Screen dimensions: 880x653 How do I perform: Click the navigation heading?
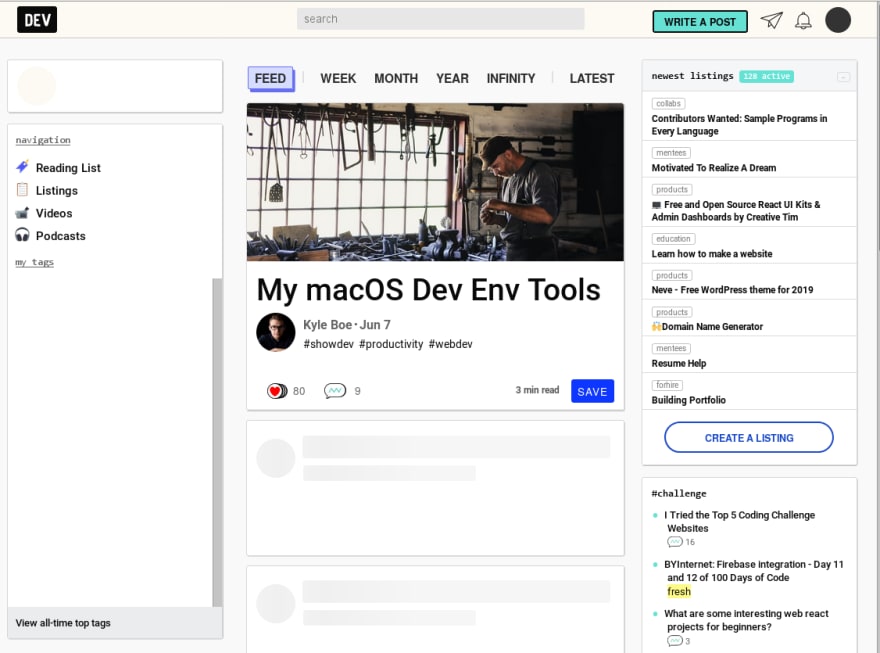tap(43, 140)
